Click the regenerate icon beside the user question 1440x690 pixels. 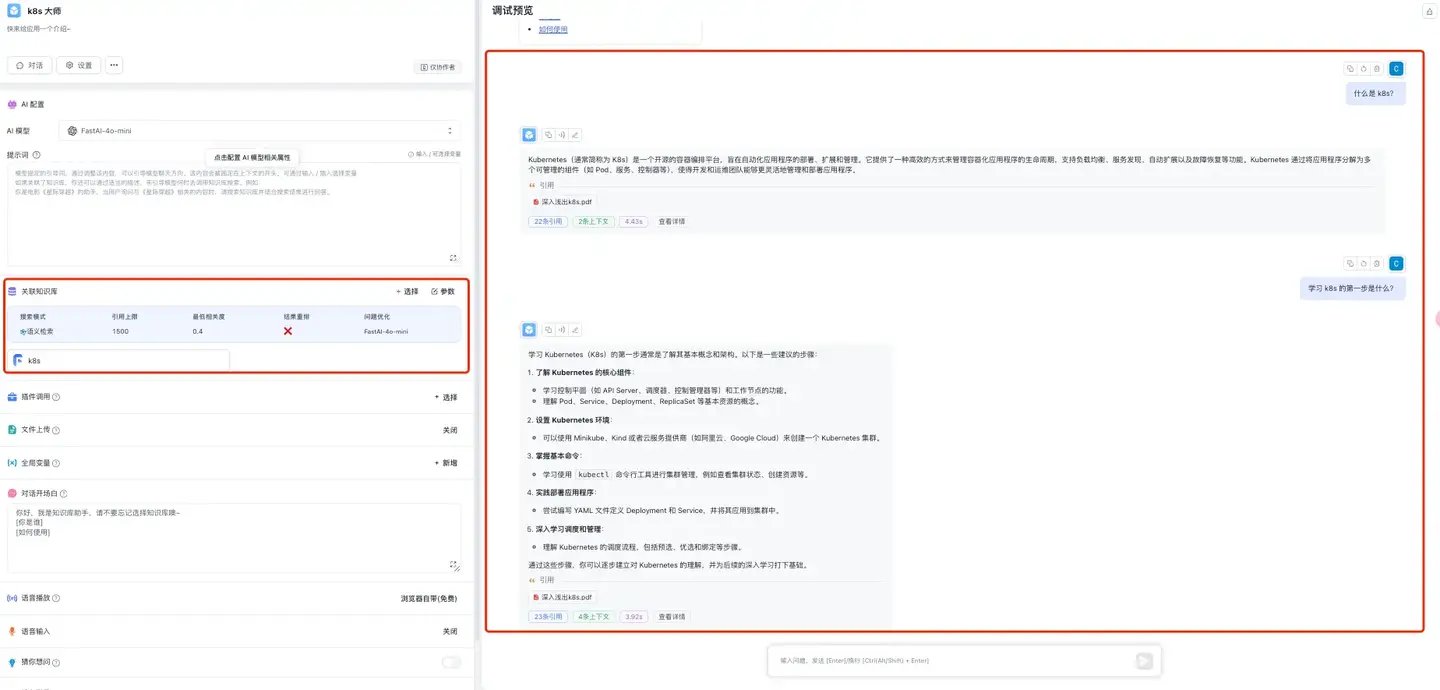pyautogui.click(x=1363, y=68)
